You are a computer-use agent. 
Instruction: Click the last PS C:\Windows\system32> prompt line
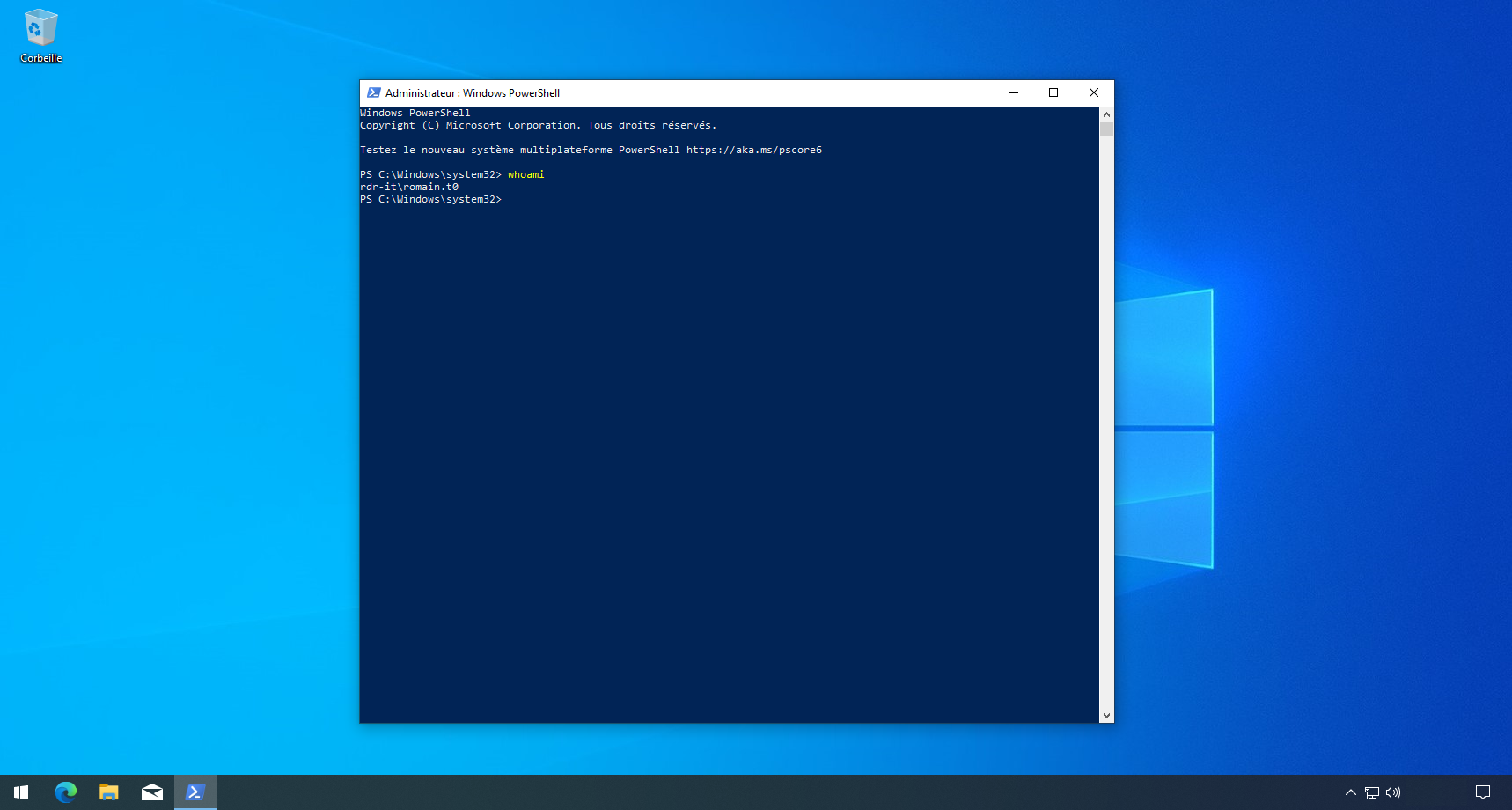coord(430,200)
